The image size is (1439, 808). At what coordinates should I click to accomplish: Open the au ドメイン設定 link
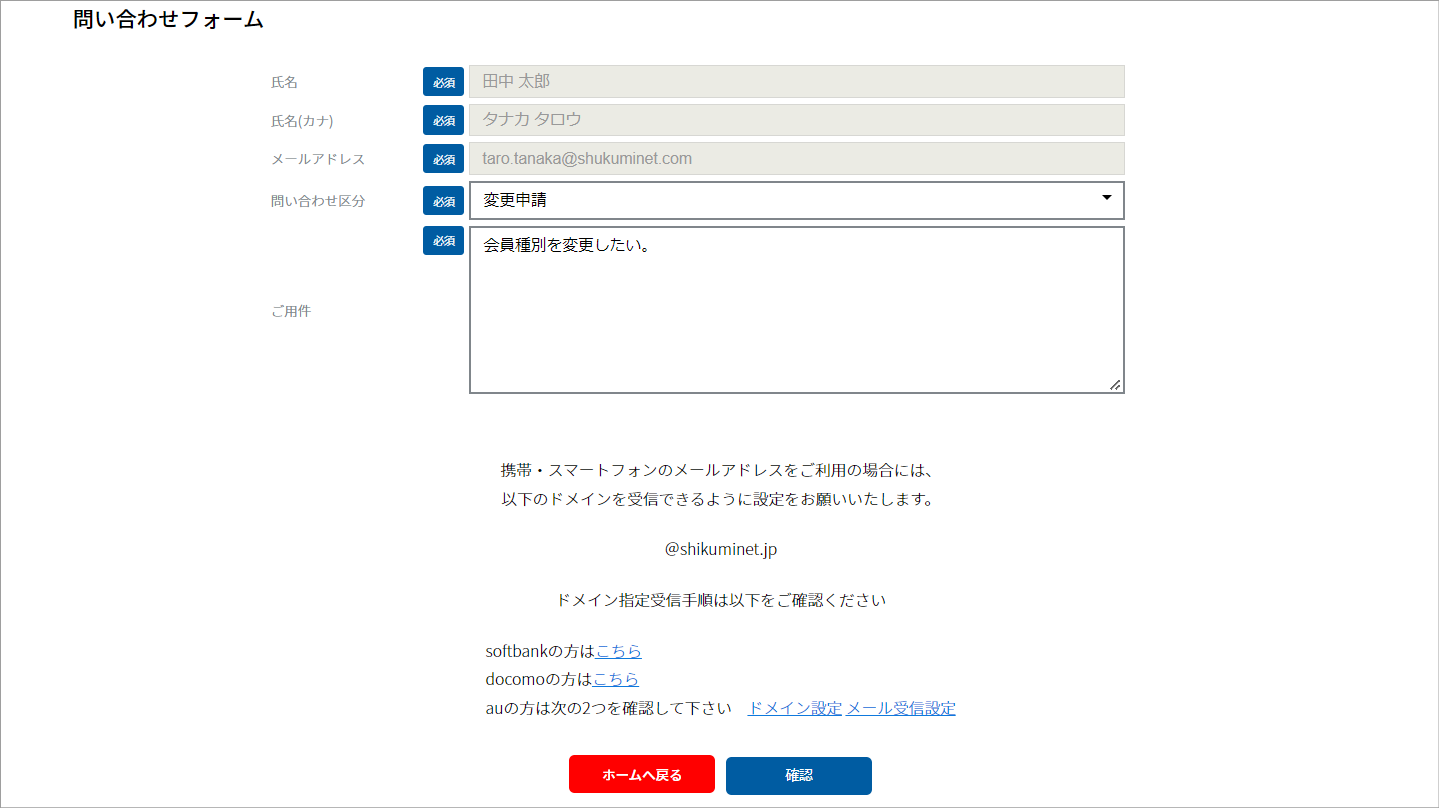(x=795, y=708)
